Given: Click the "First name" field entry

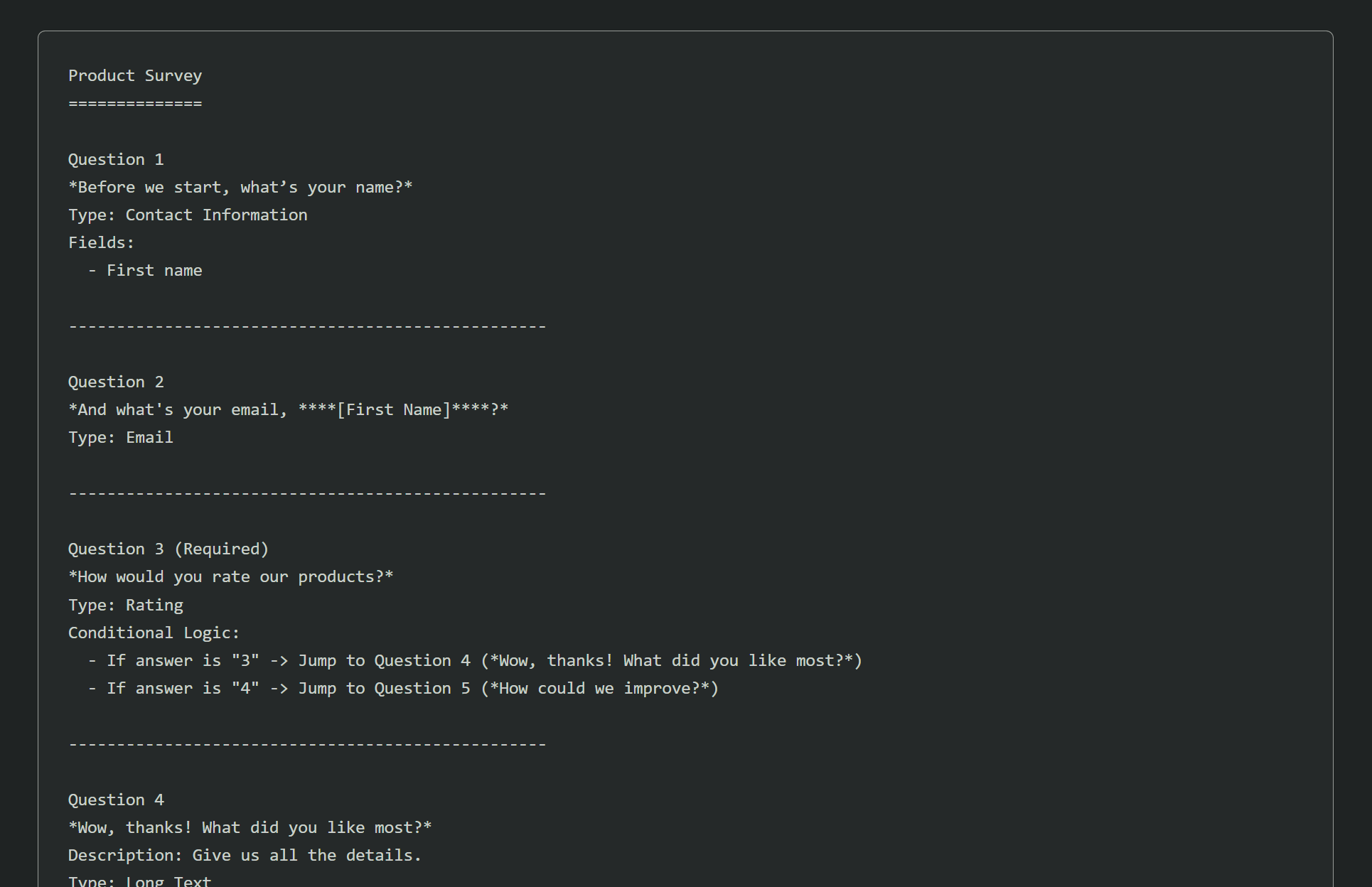Looking at the screenshot, I should 154,271.
